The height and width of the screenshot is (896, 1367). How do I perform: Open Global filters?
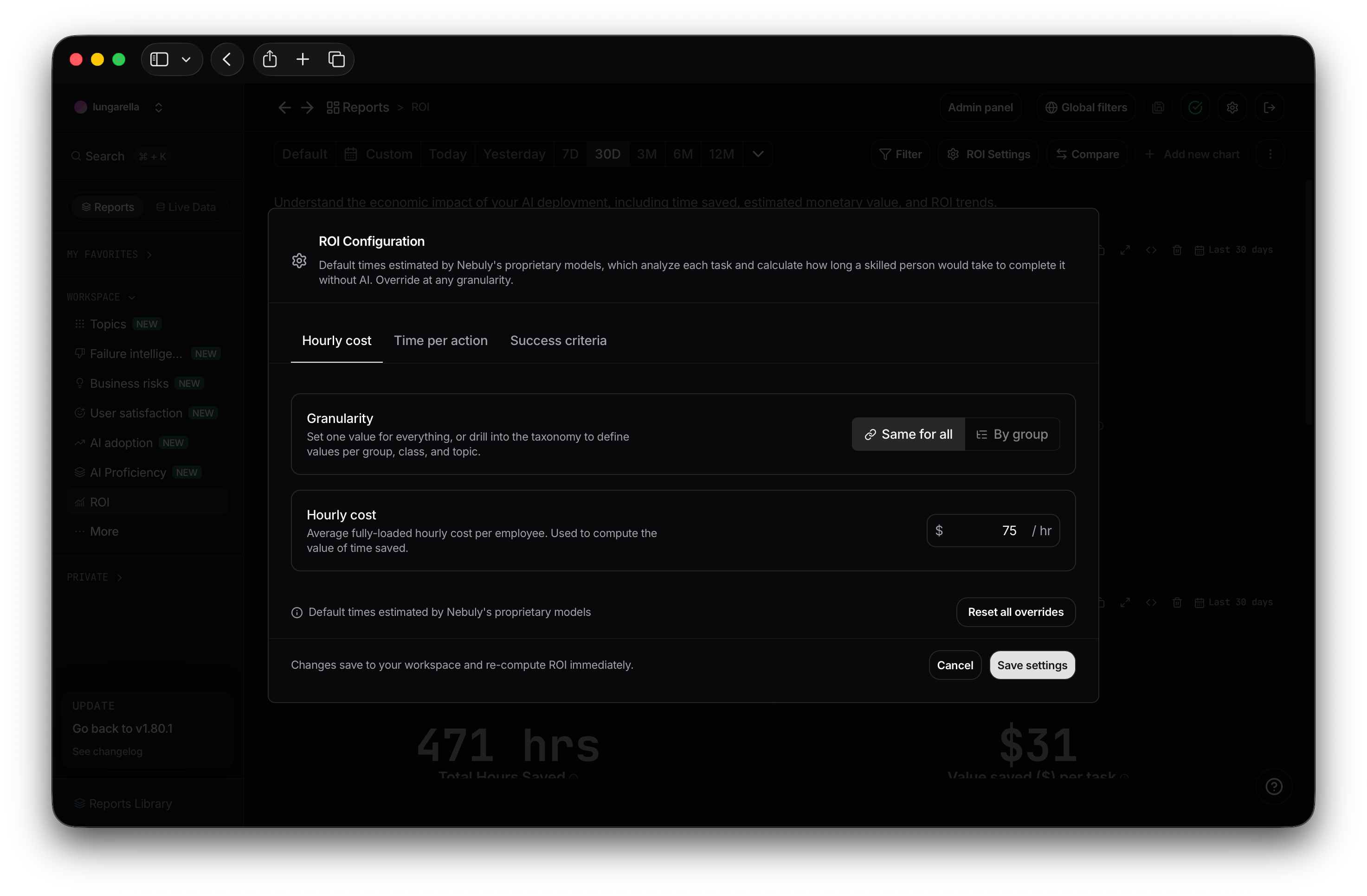1085,107
